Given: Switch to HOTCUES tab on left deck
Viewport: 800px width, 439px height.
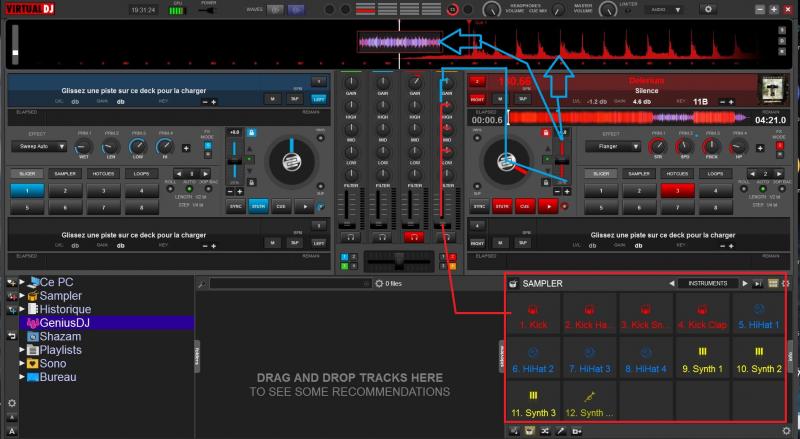Looking at the screenshot, I should point(103,173).
